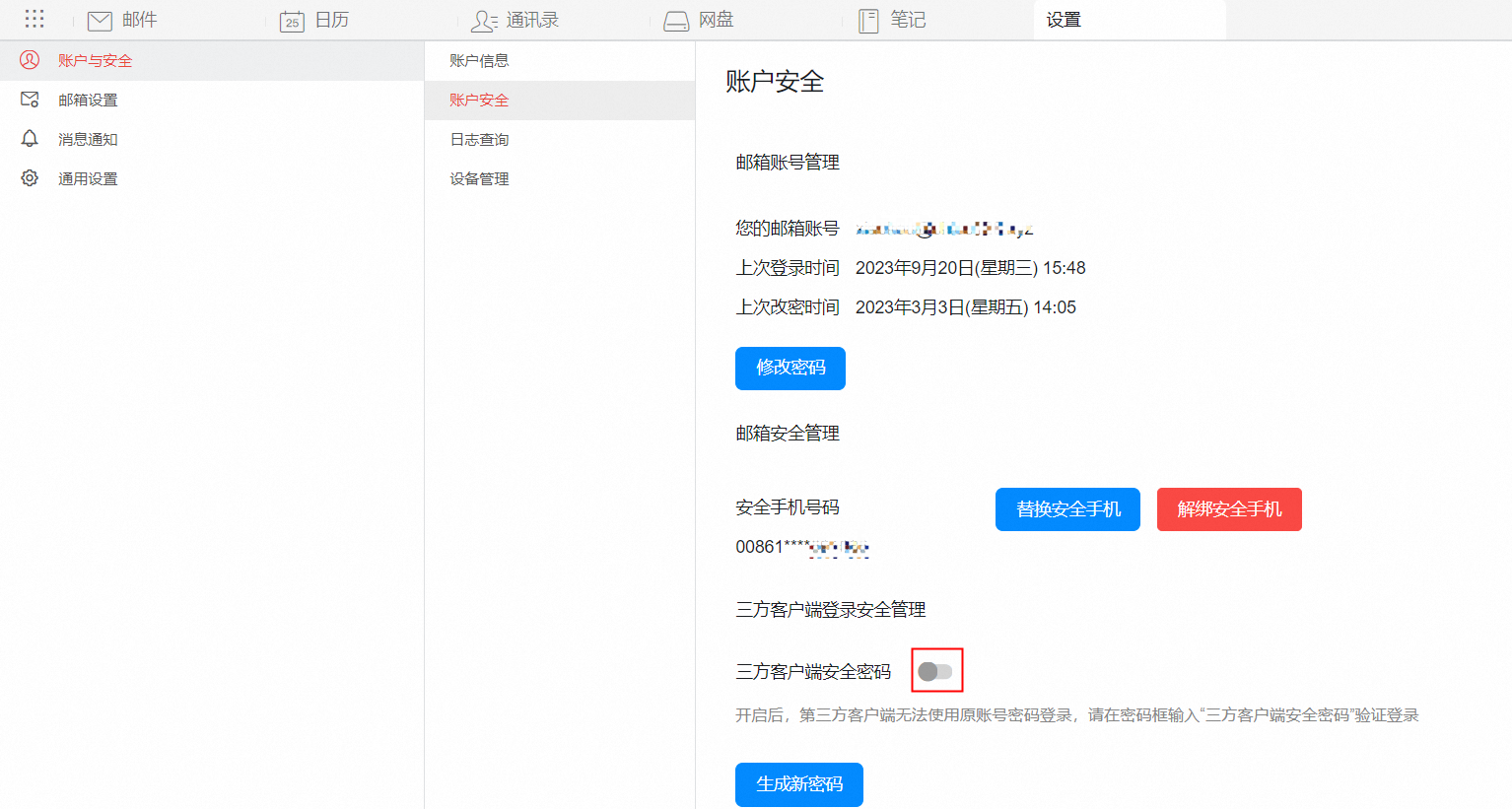Click the mail envelope icon
This screenshot has width=1512, height=809.
(x=100, y=21)
